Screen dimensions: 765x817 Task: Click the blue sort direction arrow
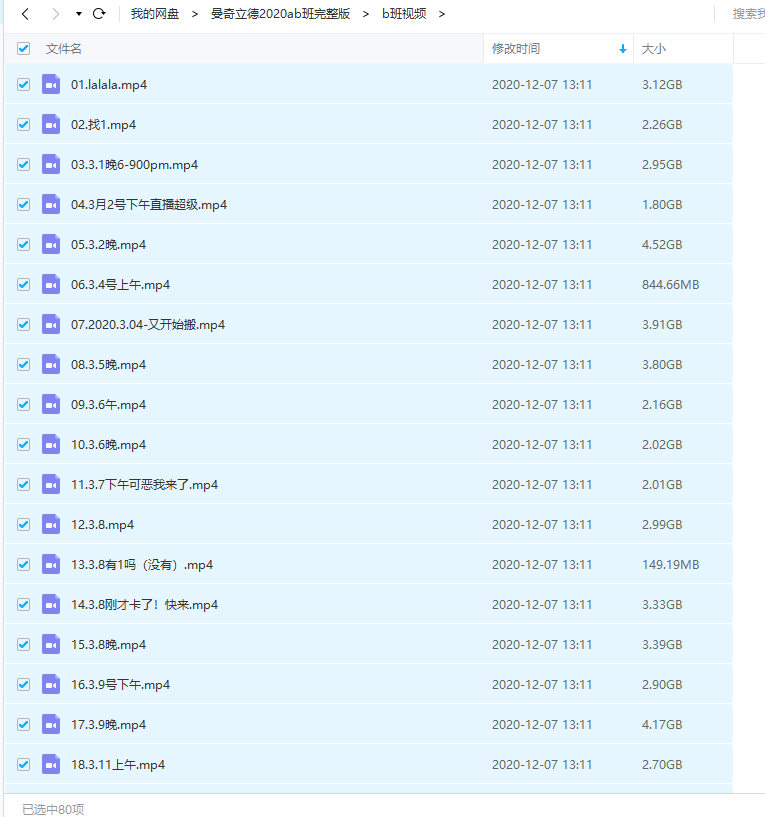[623, 49]
